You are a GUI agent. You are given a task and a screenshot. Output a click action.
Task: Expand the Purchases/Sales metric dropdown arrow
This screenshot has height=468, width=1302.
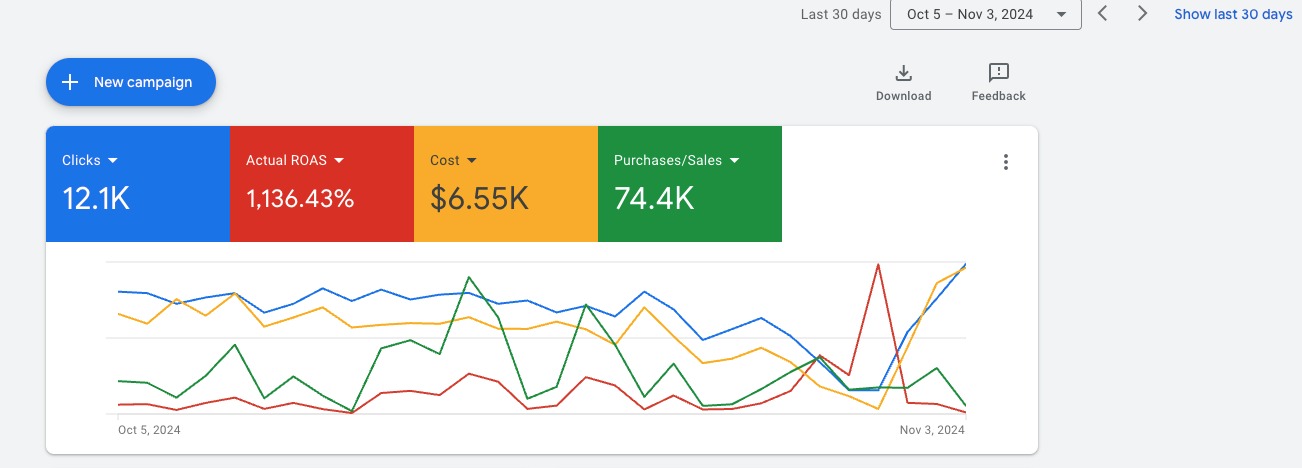tap(734, 160)
